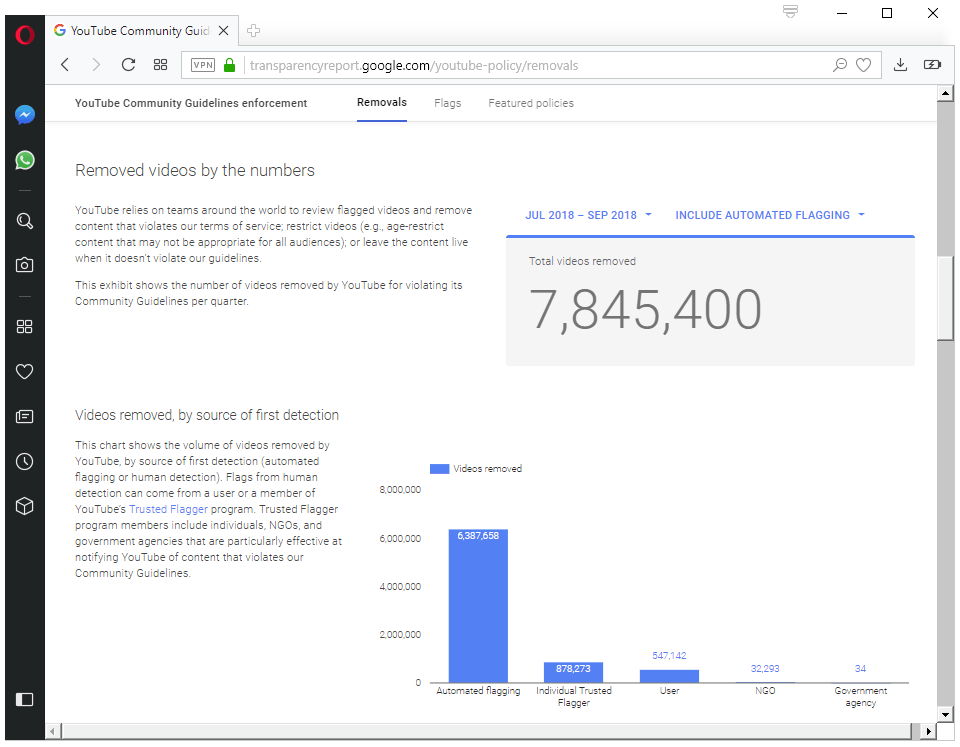The height and width of the screenshot is (747, 960).
Task: Open the tab menu icon in title bar
Action: tap(790, 12)
